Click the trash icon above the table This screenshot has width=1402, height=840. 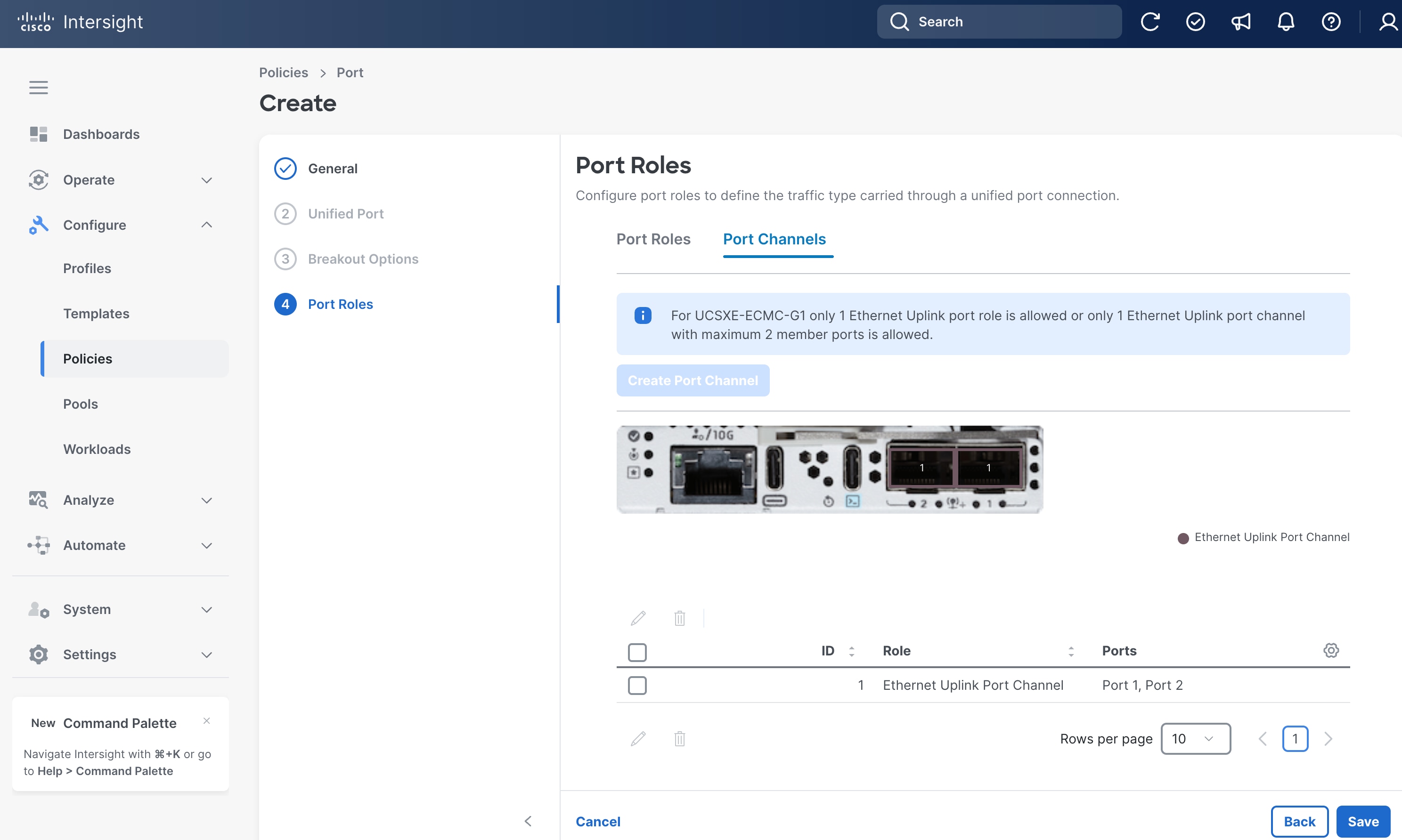click(x=680, y=618)
